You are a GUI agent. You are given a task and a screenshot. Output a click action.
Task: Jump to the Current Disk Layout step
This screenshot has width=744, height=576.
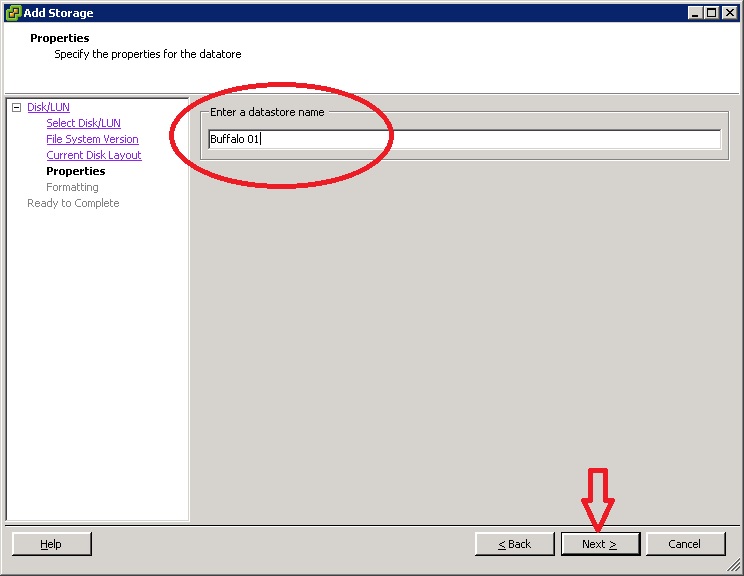coord(94,155)
